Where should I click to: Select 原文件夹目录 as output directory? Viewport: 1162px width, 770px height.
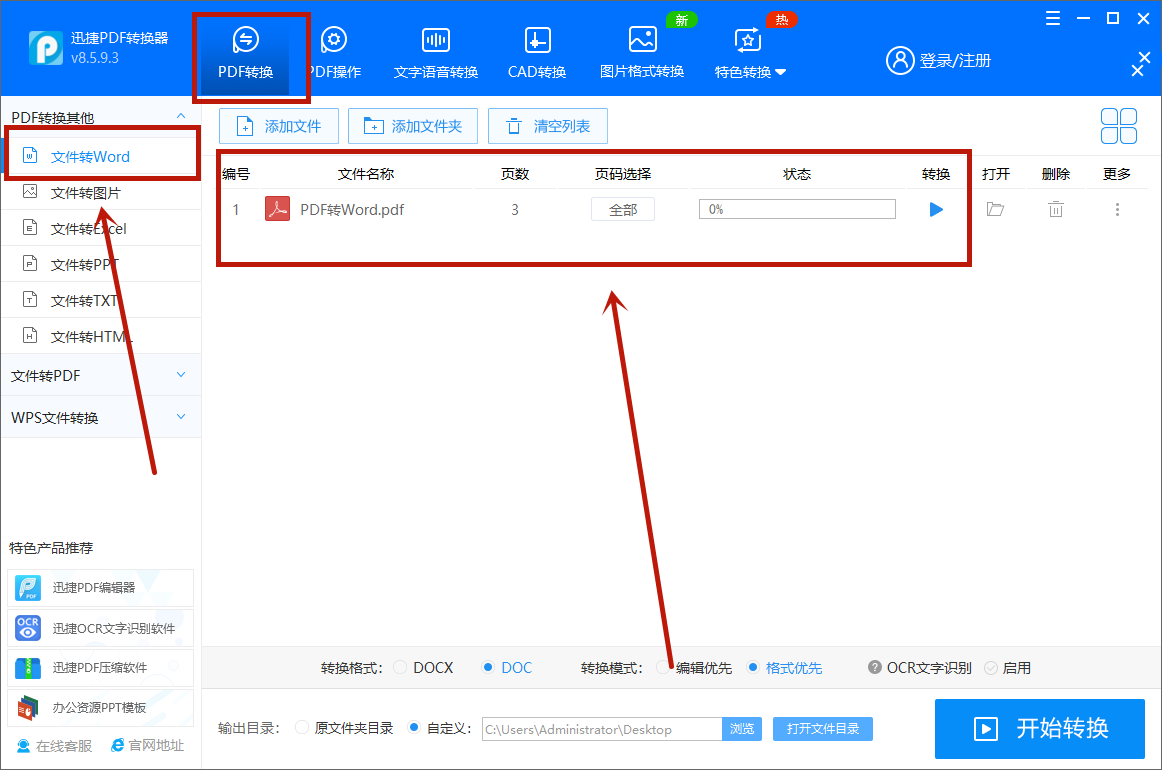click(x=300, y=728)
